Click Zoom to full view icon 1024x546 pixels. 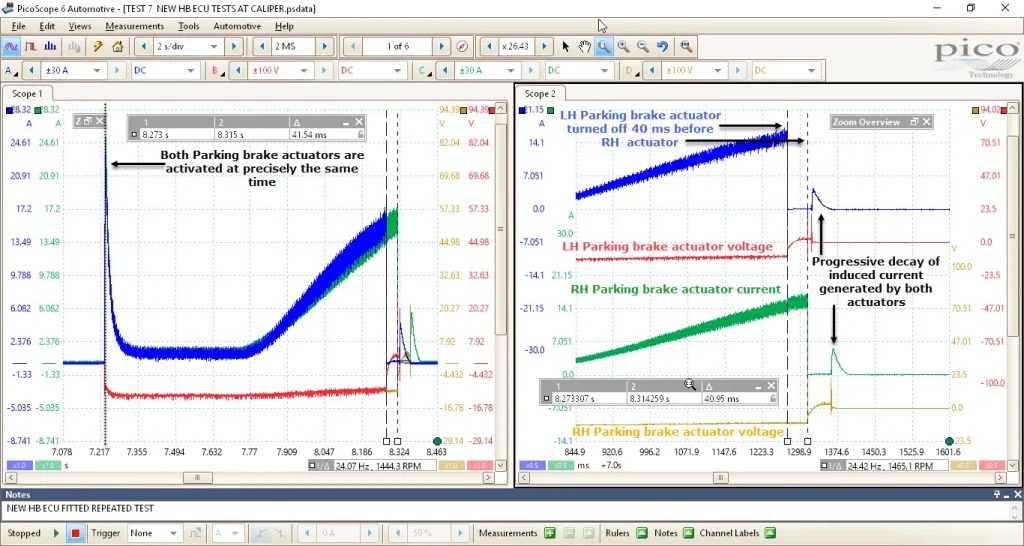coord(686,46)
